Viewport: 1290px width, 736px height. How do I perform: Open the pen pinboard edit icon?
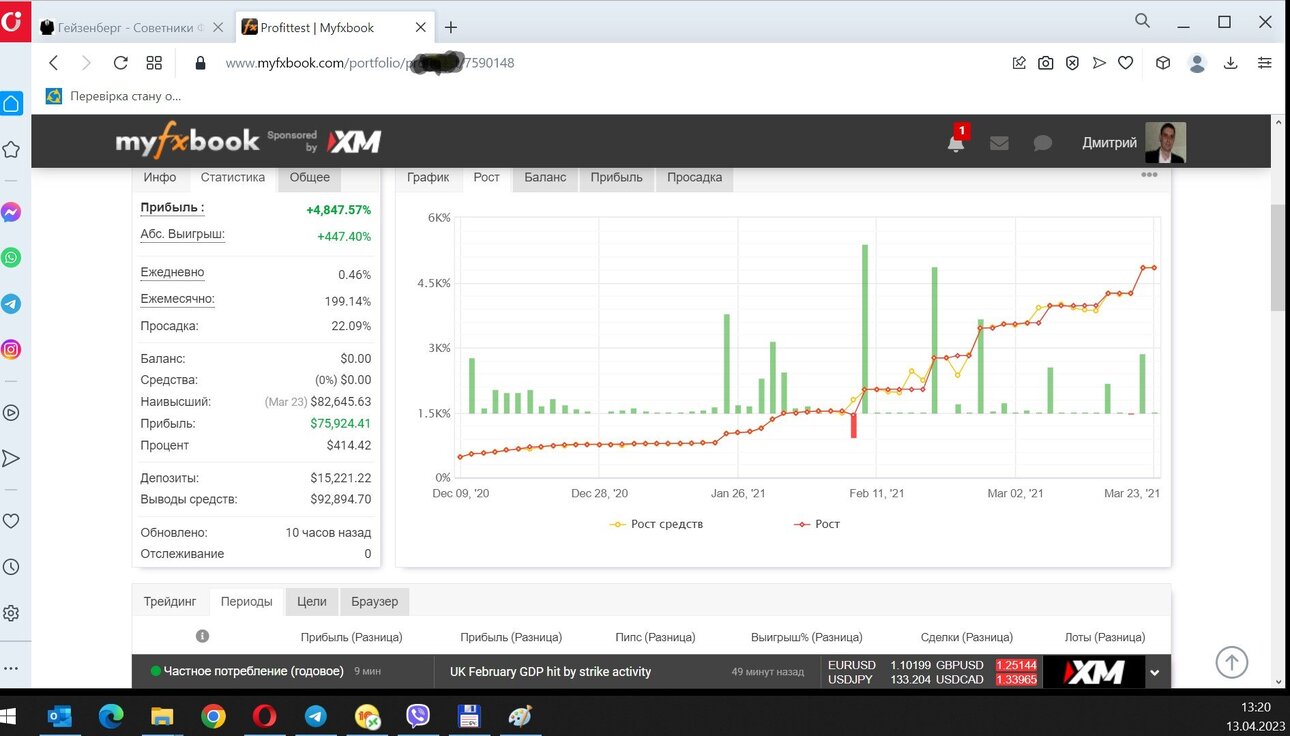click(1019, 63)
